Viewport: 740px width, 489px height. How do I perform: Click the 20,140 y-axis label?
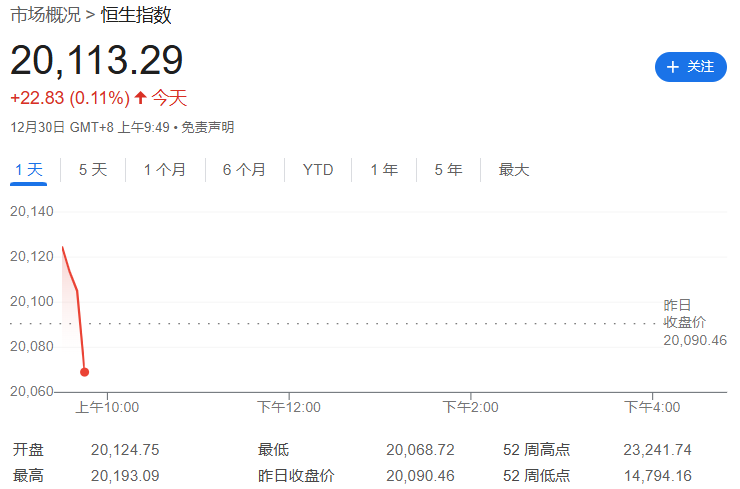click(32, 211)
